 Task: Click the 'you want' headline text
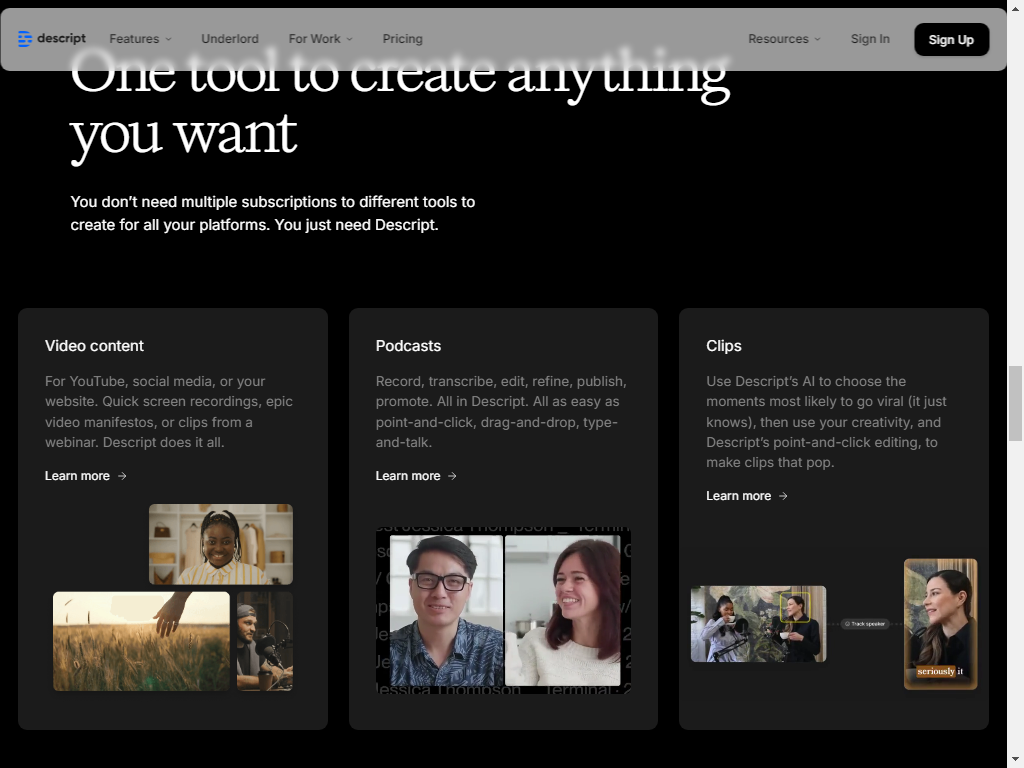click(x=184, y=135)
